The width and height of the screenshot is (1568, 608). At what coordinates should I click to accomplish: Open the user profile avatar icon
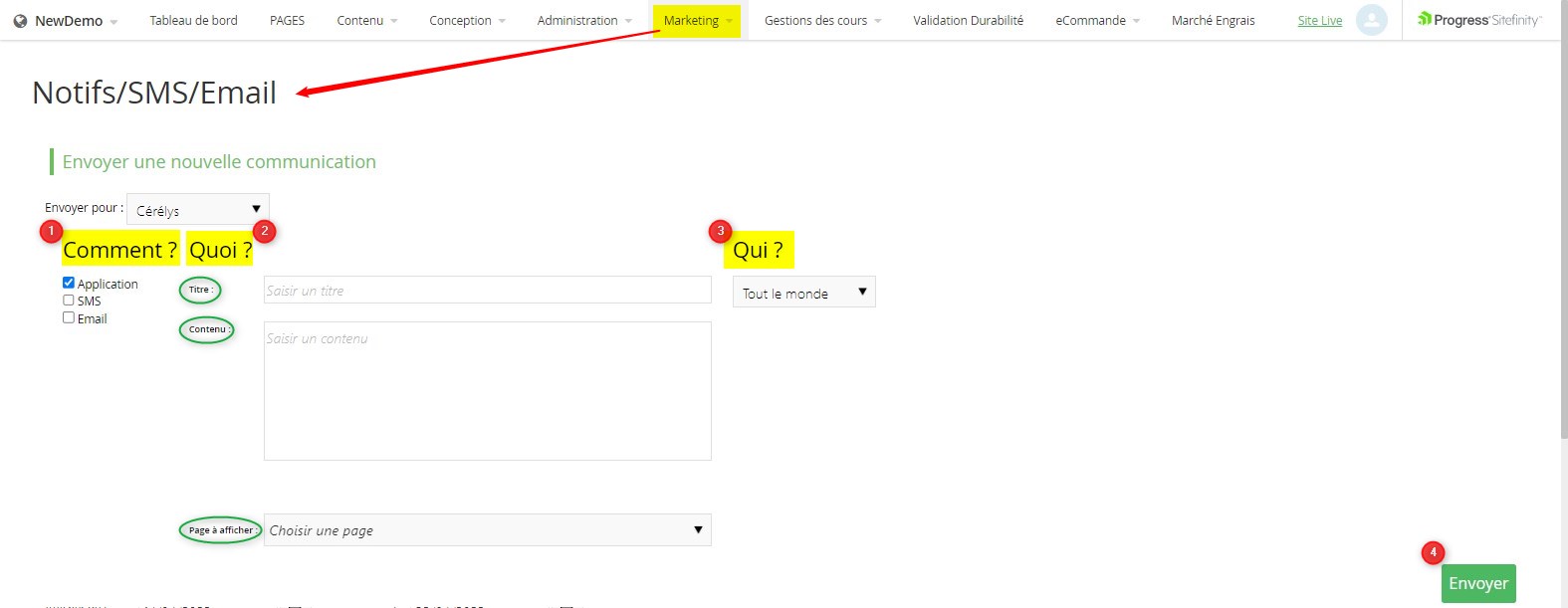(1371, 20)
